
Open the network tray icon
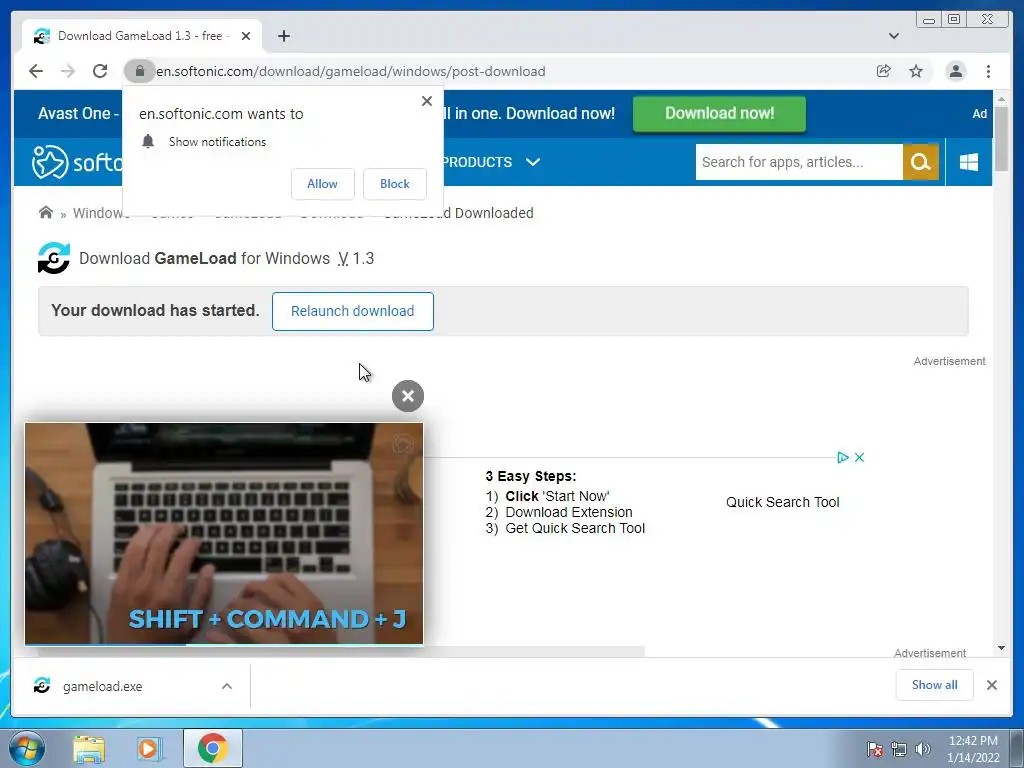(899, 748)
